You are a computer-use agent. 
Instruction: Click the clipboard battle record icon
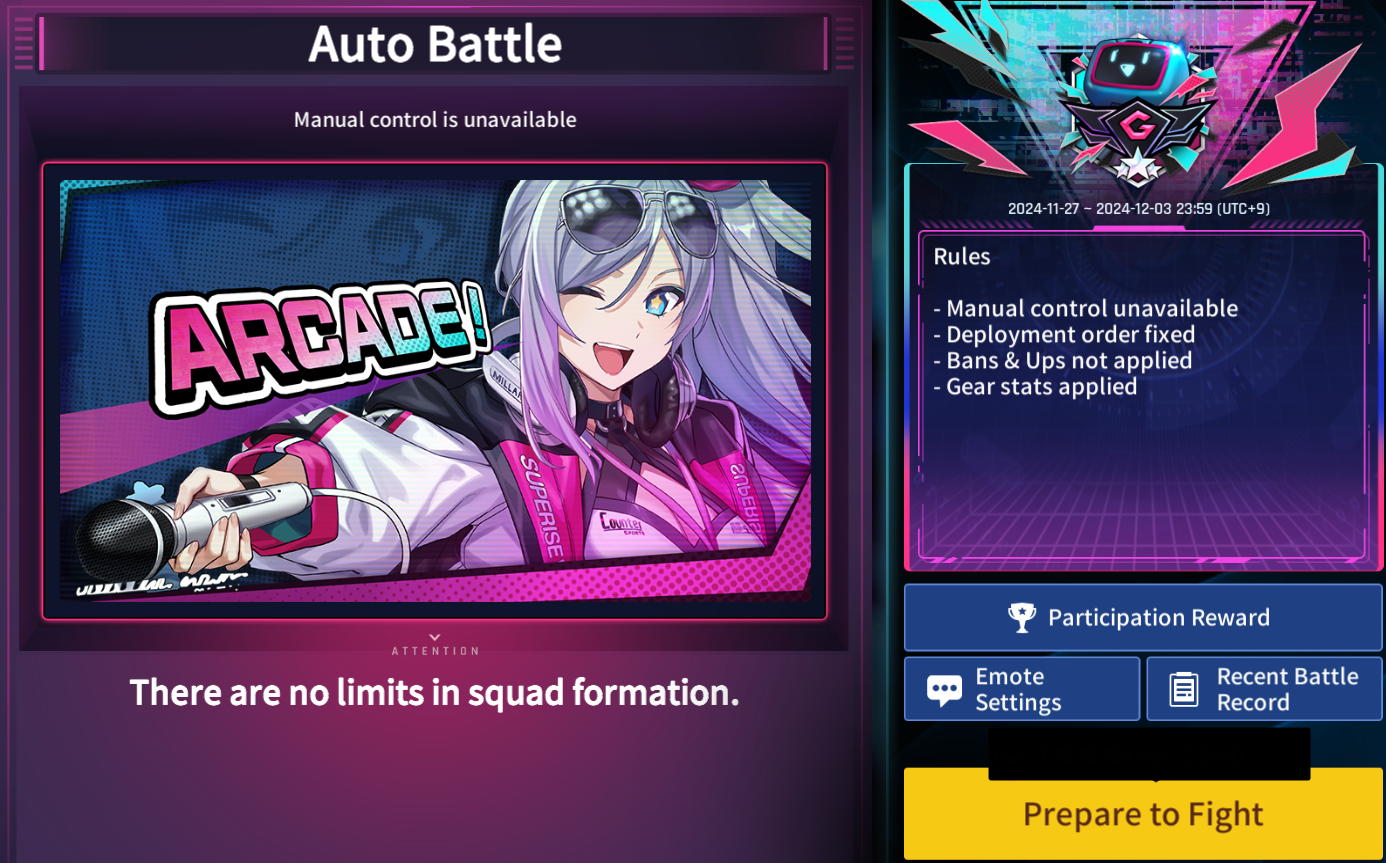[x=1184, y=689]
